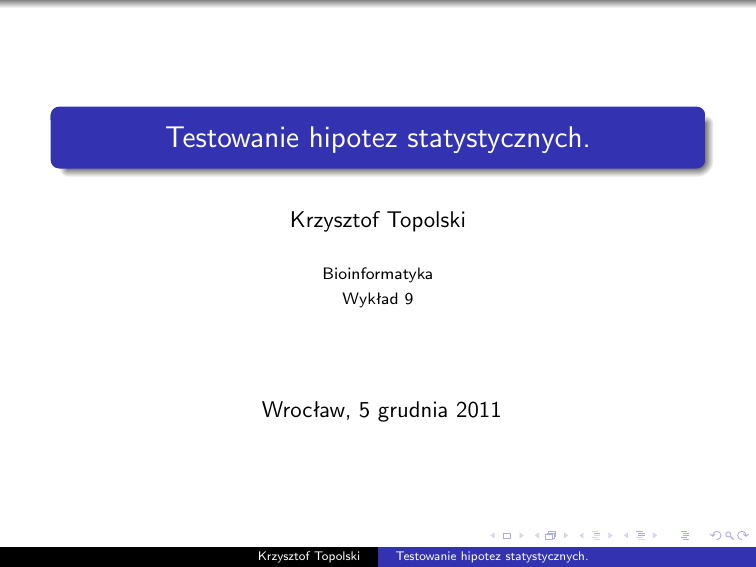Click the previous slide arrow in navigation bar
The image size is (756, 567).
[x=493, y=536]
